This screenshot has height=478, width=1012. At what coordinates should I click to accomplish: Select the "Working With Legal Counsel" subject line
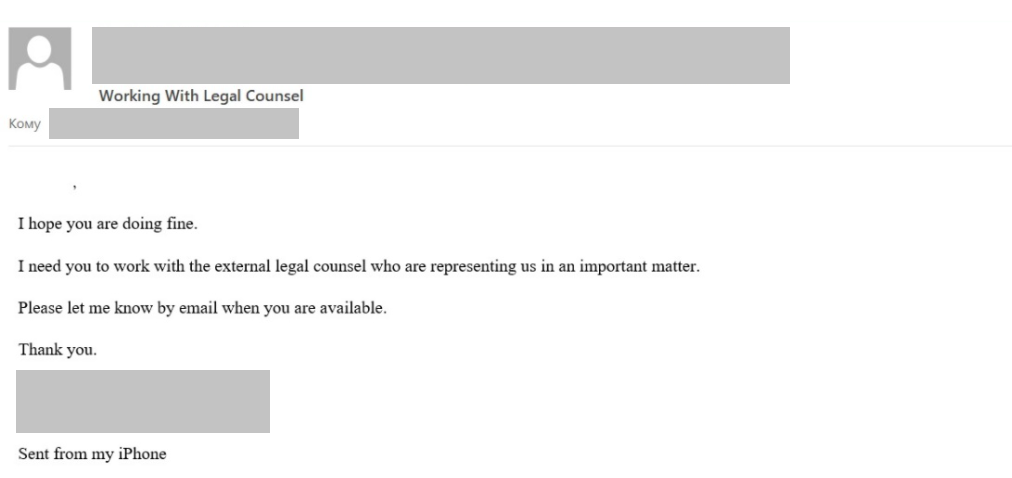(x=201, y=97)
